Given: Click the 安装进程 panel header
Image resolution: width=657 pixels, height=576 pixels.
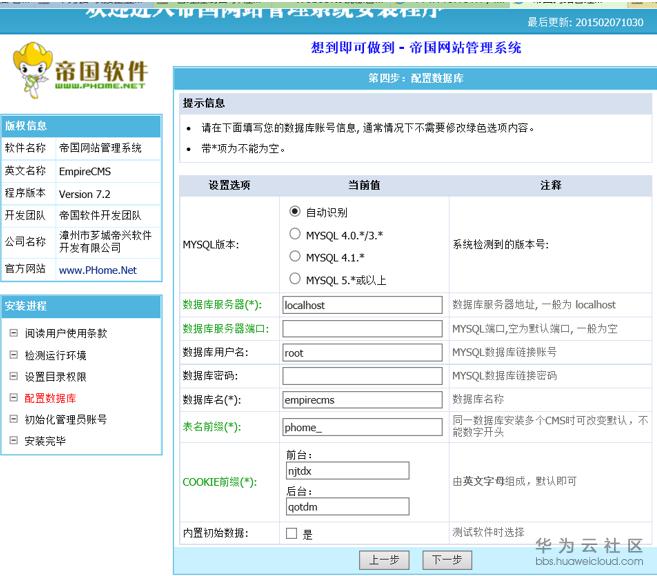Looking at the screenshot, I should pyautogui.click(x=81, y=306).
